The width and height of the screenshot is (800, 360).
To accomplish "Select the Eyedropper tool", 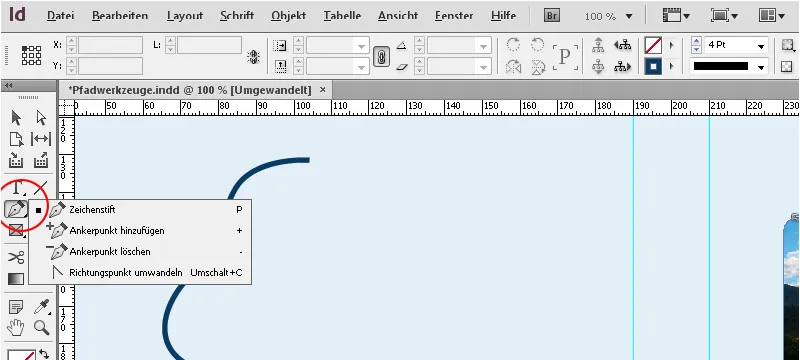I will click(x=41, y=307).
